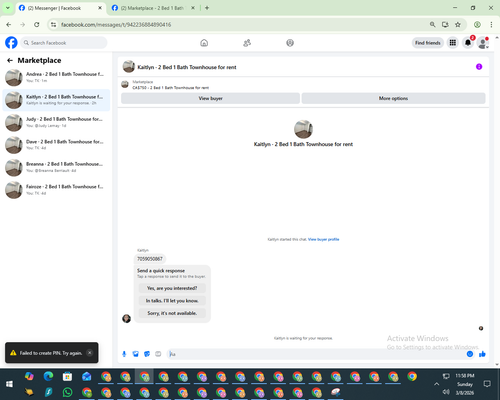Open Chrome's three-dot menu
The image size is (500, 400).
coord(491,25)
